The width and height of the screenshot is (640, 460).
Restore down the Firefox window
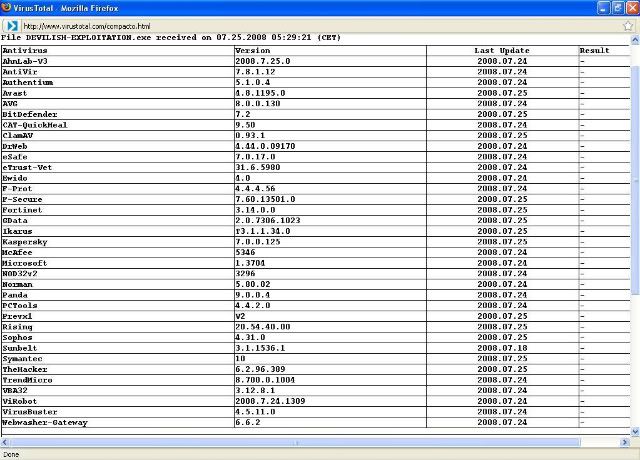coord(618,8)
